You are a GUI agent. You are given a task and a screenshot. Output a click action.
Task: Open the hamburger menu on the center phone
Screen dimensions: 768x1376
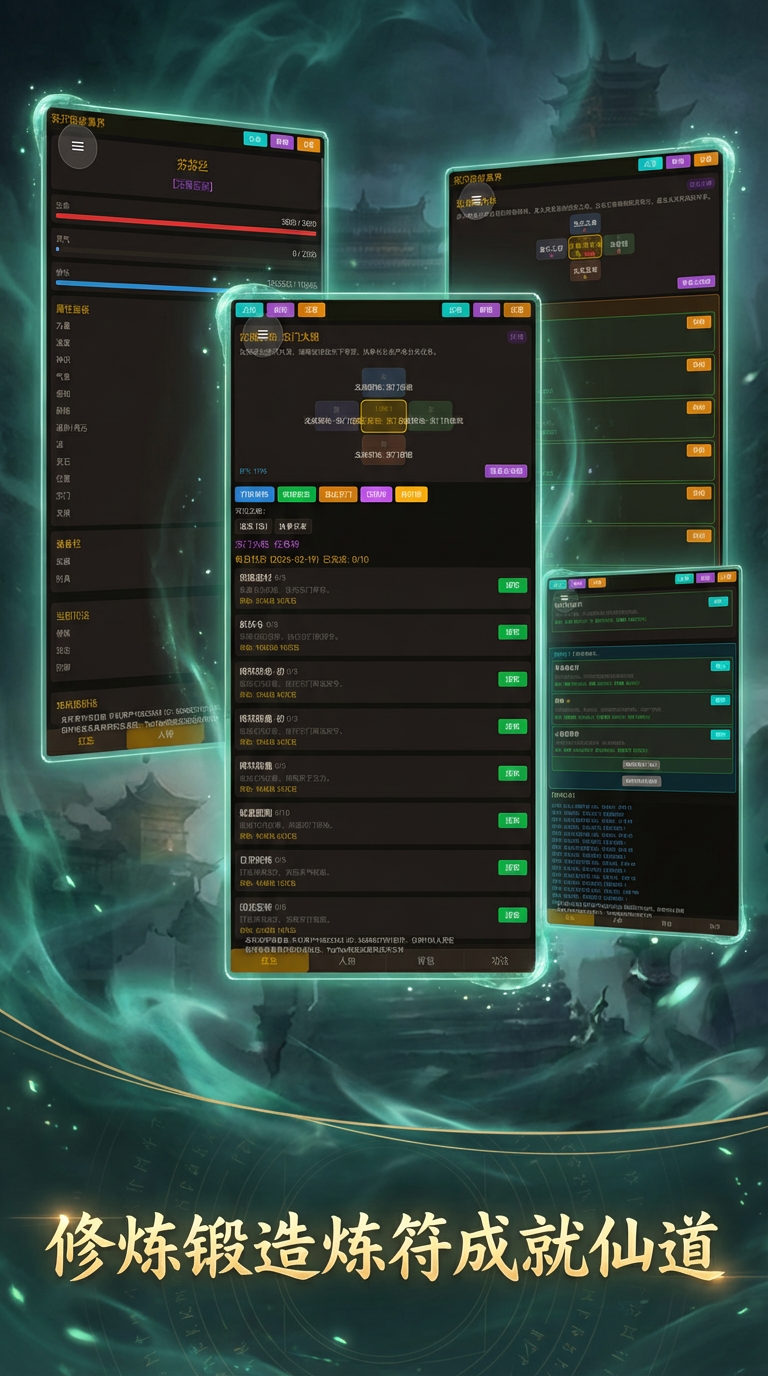click(x=263, y=334)
